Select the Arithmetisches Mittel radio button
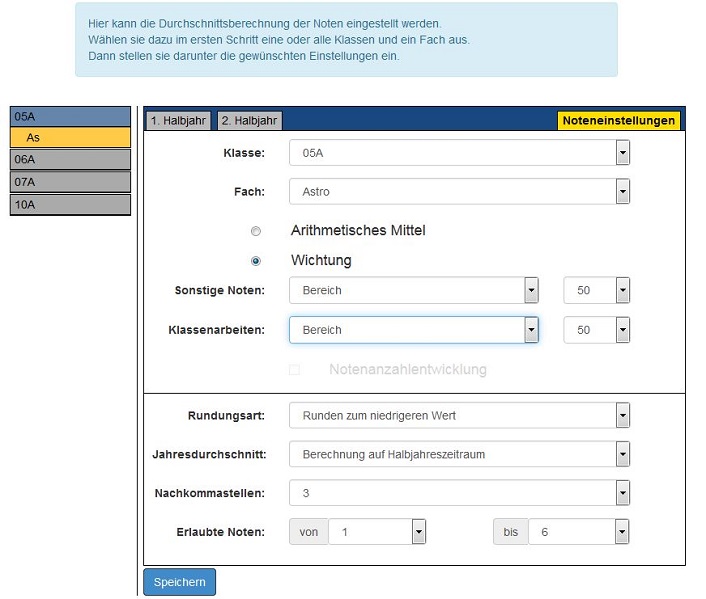 click(256, 231)
